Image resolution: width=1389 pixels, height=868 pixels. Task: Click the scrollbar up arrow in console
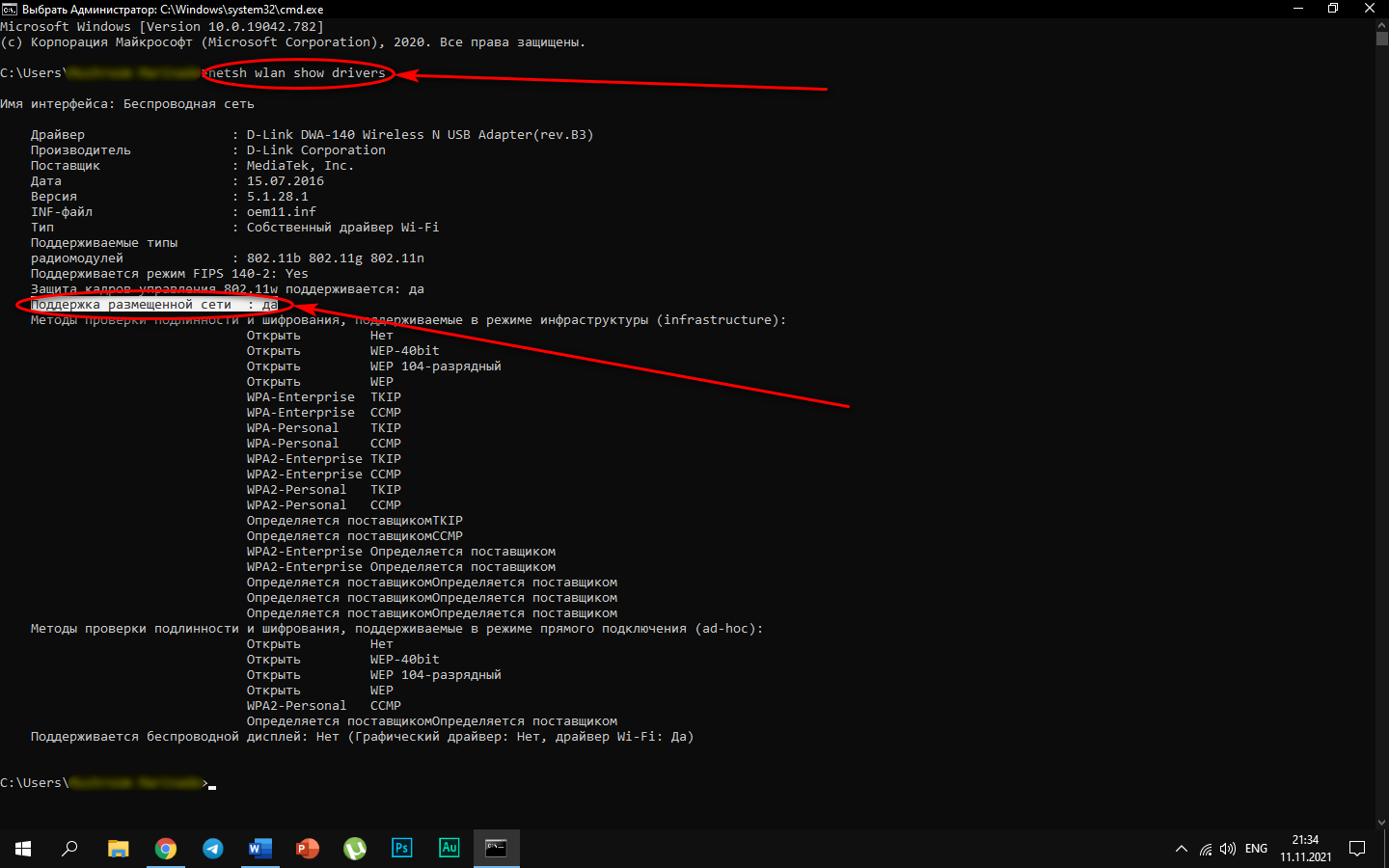[1381, 25]
